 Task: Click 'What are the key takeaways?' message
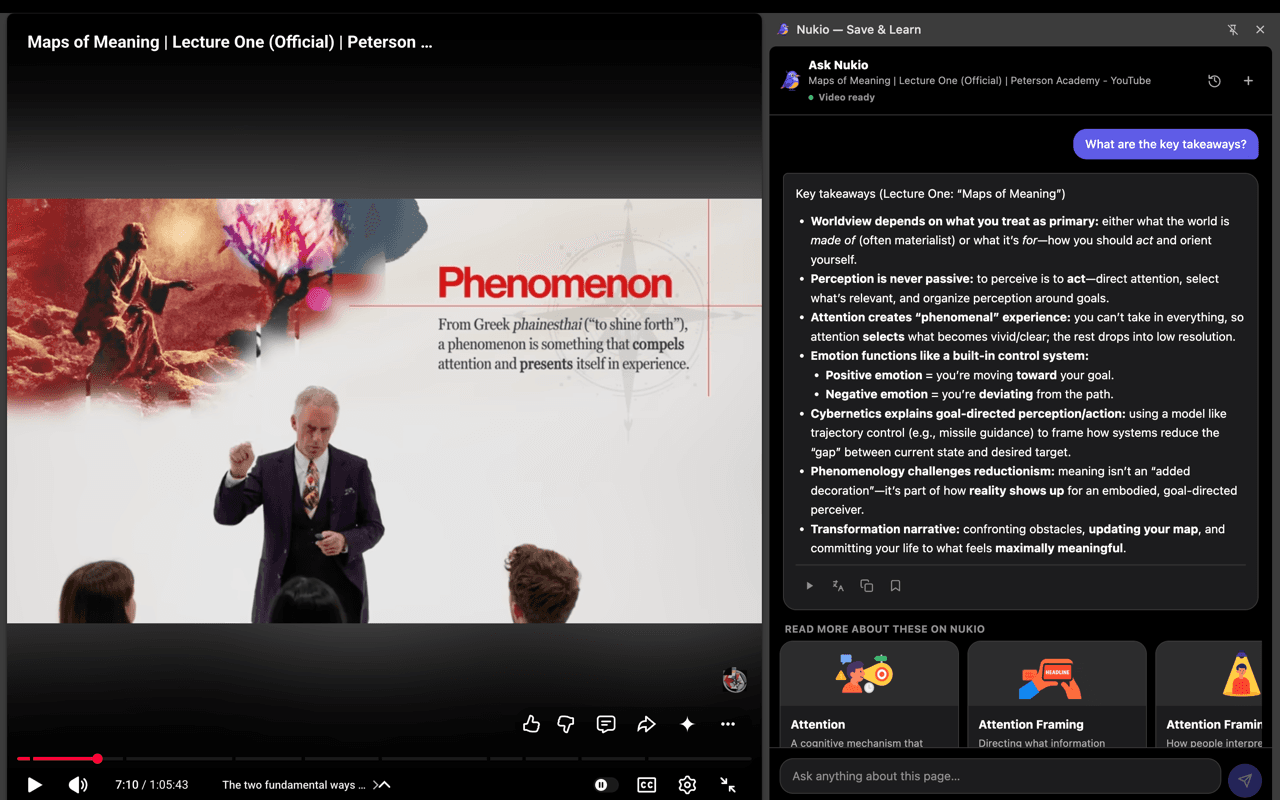[x=1166, y=144]
